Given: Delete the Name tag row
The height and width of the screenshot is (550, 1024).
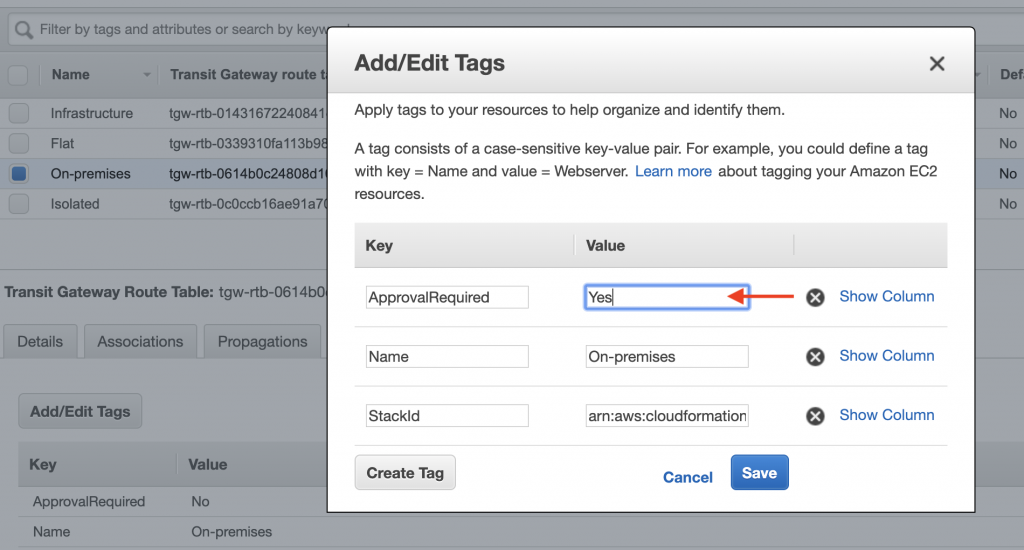Looking at the screenshot, I should pyautogui.click(x=816, y=357).
